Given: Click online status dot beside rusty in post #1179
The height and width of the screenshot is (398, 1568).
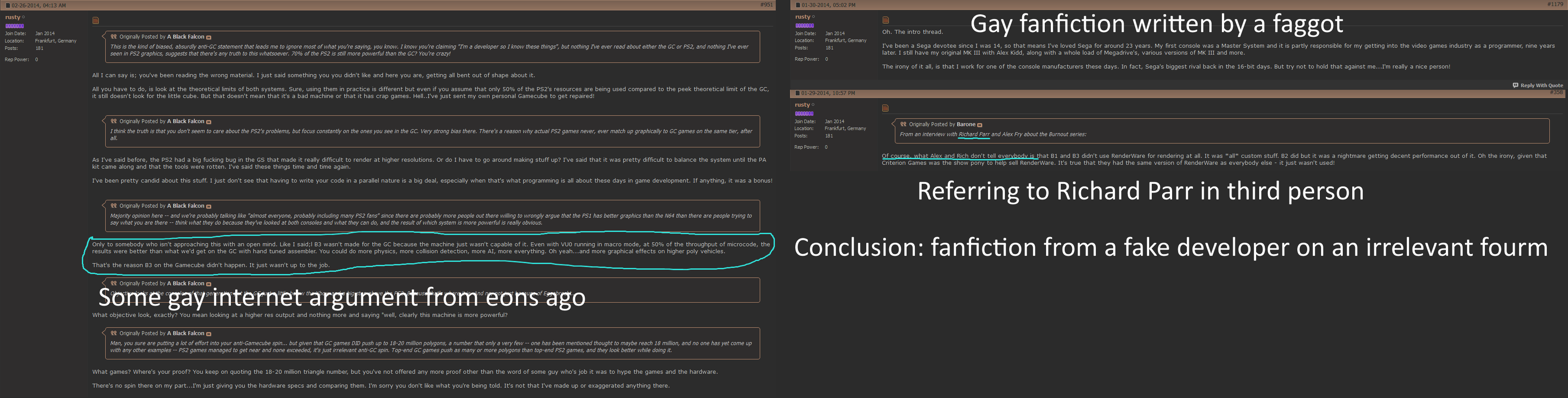Looking at the screenshot, I should click(813, 17).
